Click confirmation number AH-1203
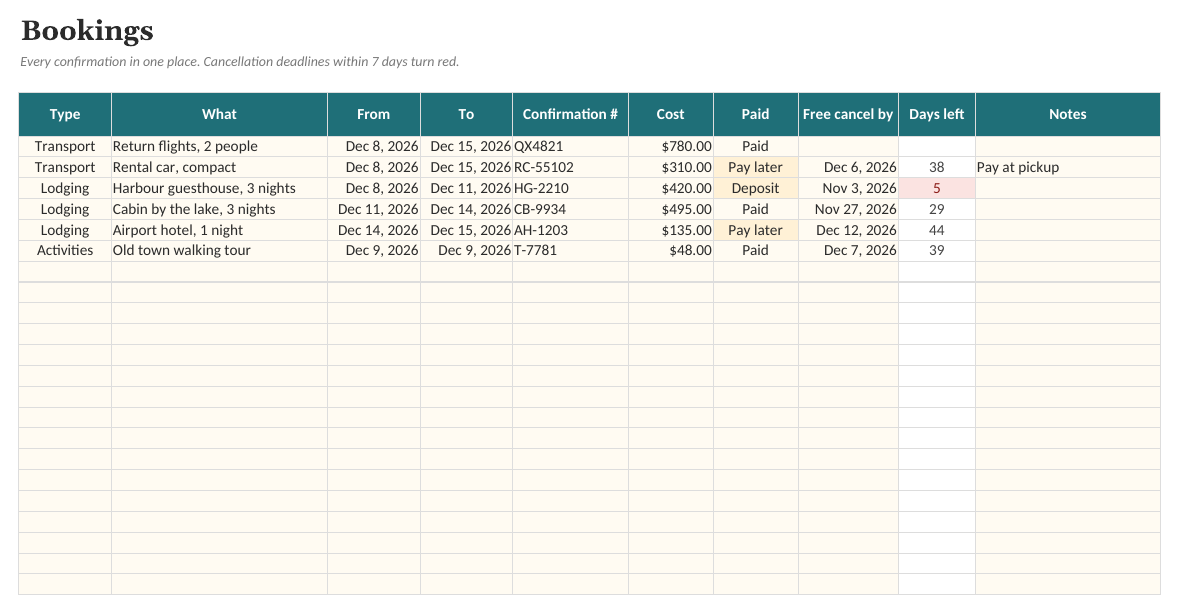 coord(570,230)
